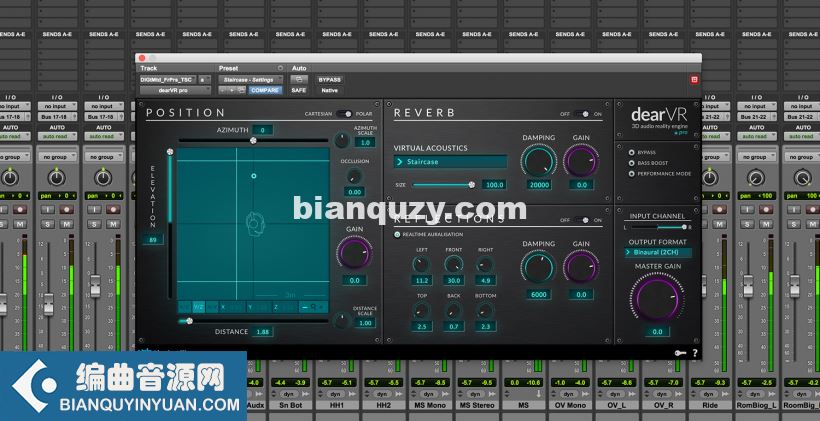Click the reverb Size slider
This screenshot has height=421, width=820.
[443, 185]
